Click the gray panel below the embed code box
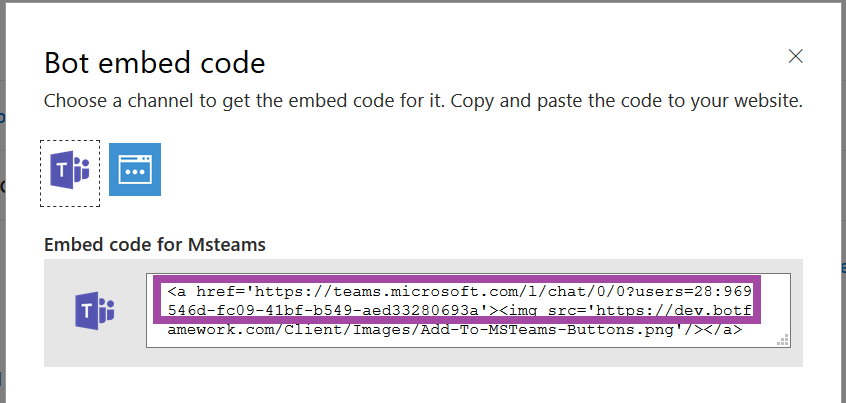Viewport: 846px width, 403px height. (423, 357)
